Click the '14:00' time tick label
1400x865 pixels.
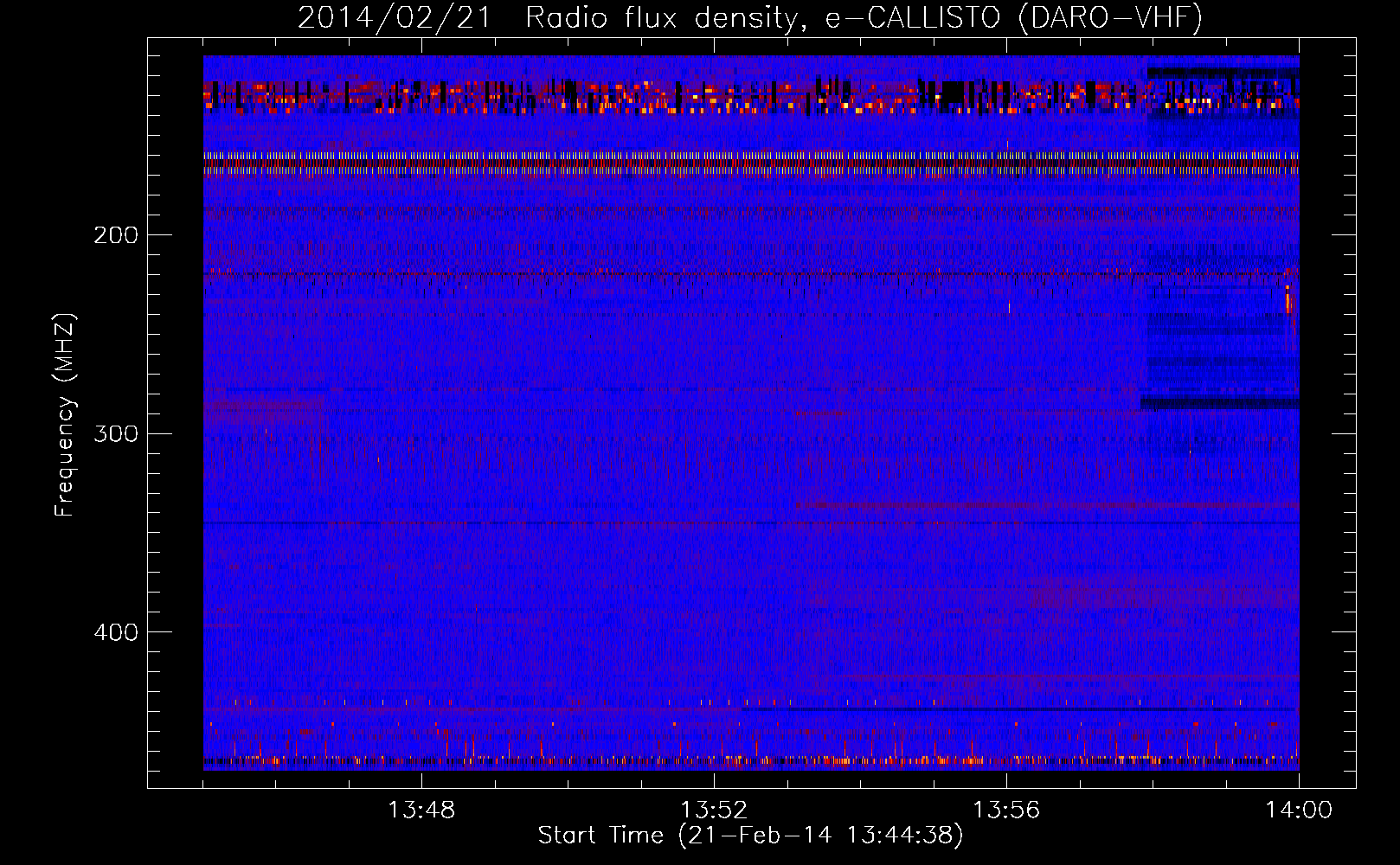click(1299, 811)
